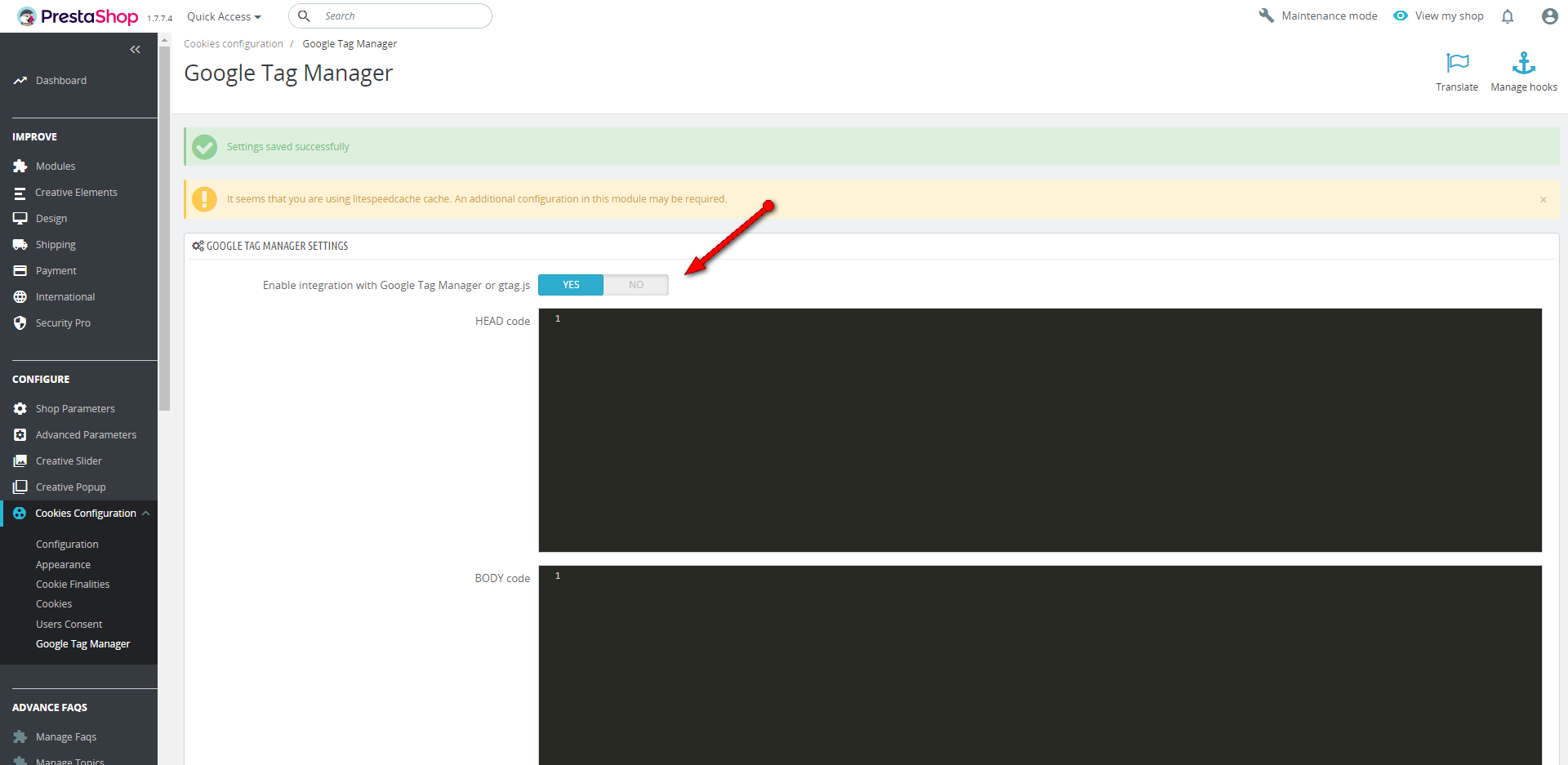The image size is (1568, 765).
Task: Set Google Tag Manager integration to NO
Action: coord(636,285)
